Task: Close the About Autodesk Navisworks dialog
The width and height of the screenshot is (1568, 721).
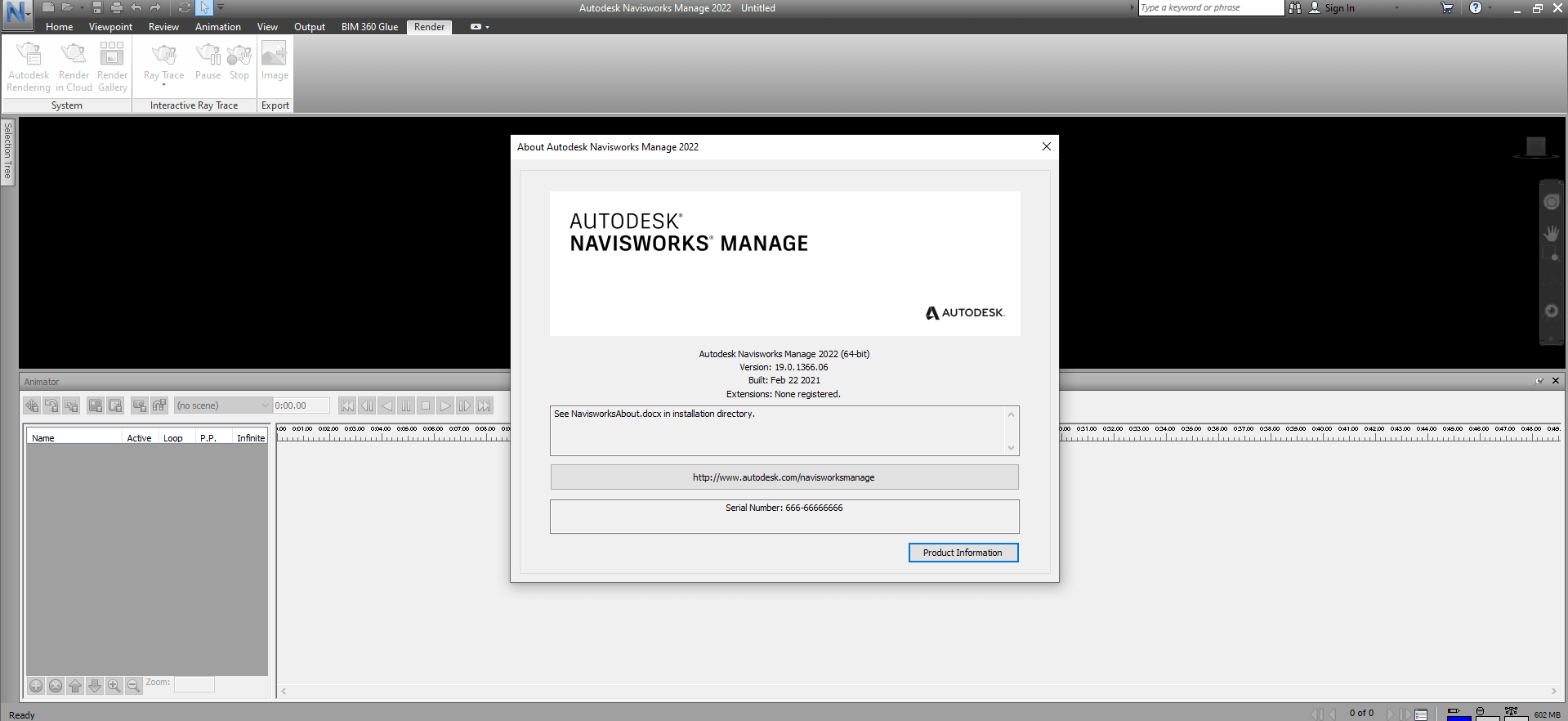Action: click(x=1047, y=146)
